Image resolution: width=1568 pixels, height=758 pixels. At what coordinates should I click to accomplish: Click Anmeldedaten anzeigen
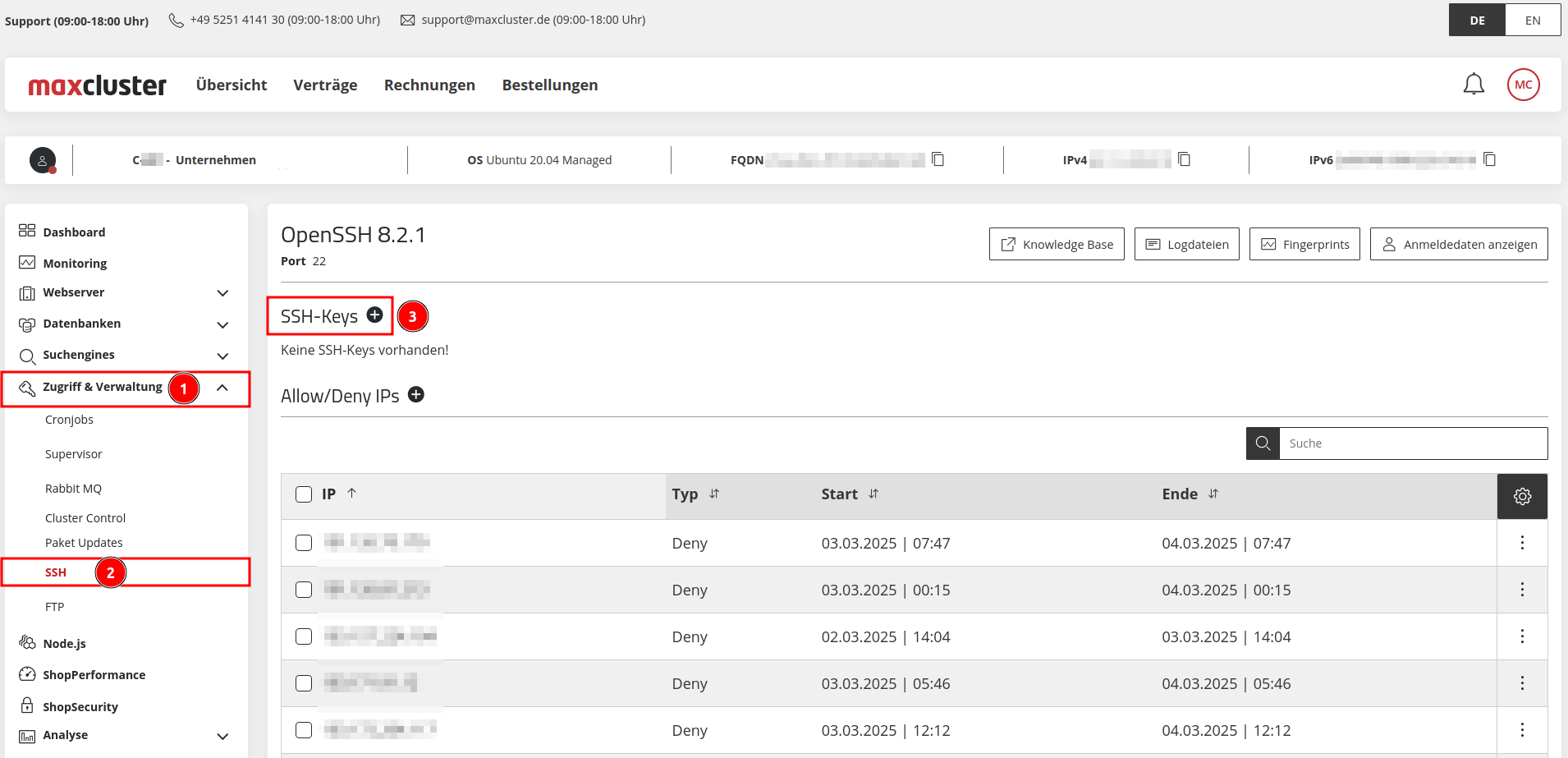1459,244
